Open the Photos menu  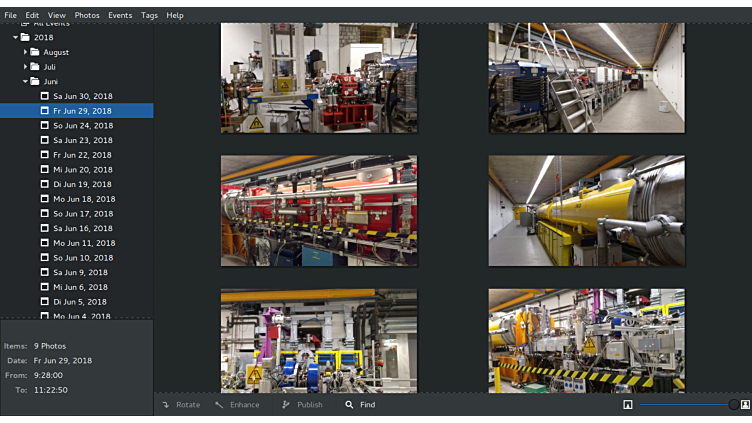[x=87, y=15]
